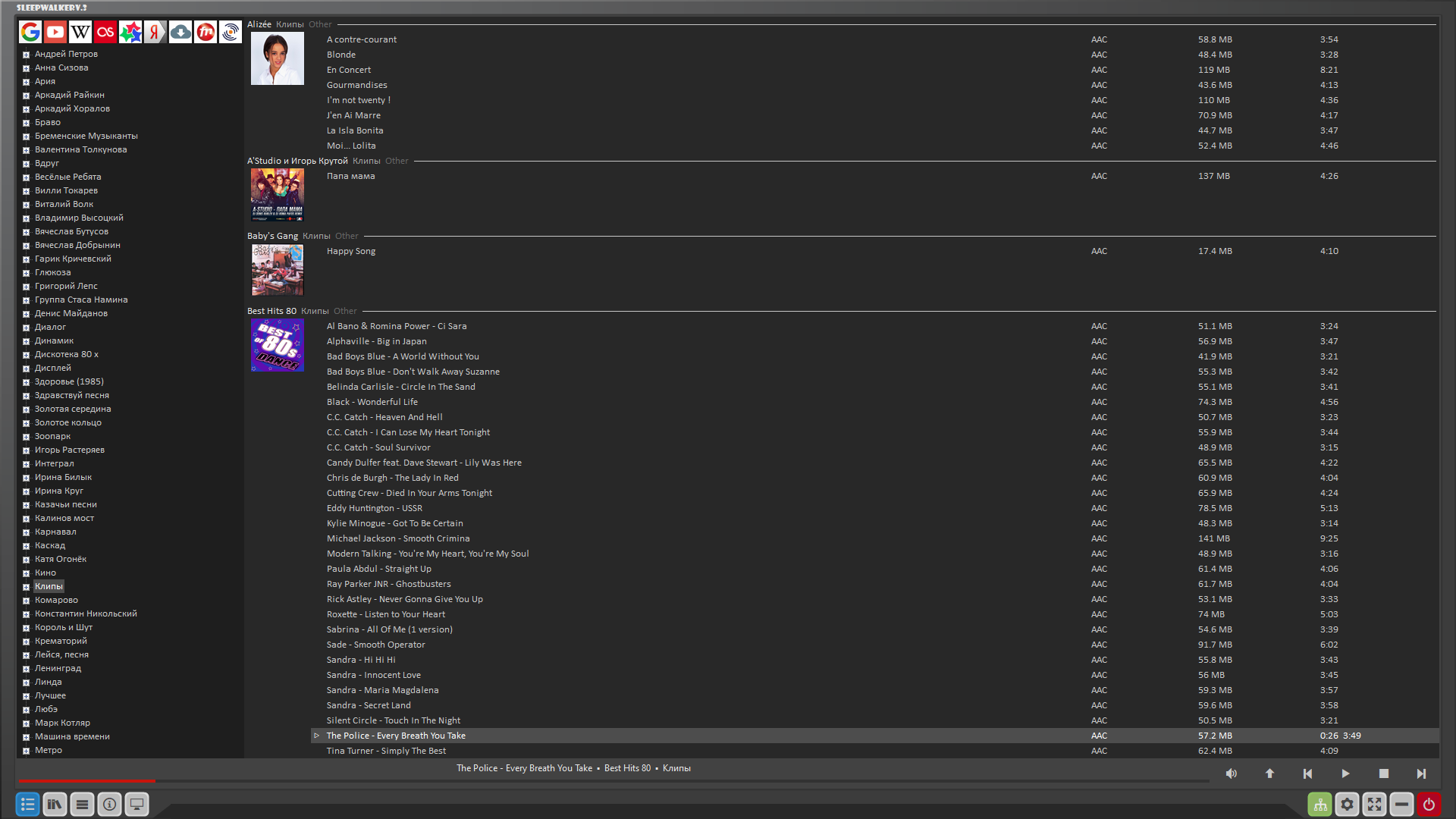Expand the Машина времени node
Screen dimensions: 1456x819
click(26, 737)
